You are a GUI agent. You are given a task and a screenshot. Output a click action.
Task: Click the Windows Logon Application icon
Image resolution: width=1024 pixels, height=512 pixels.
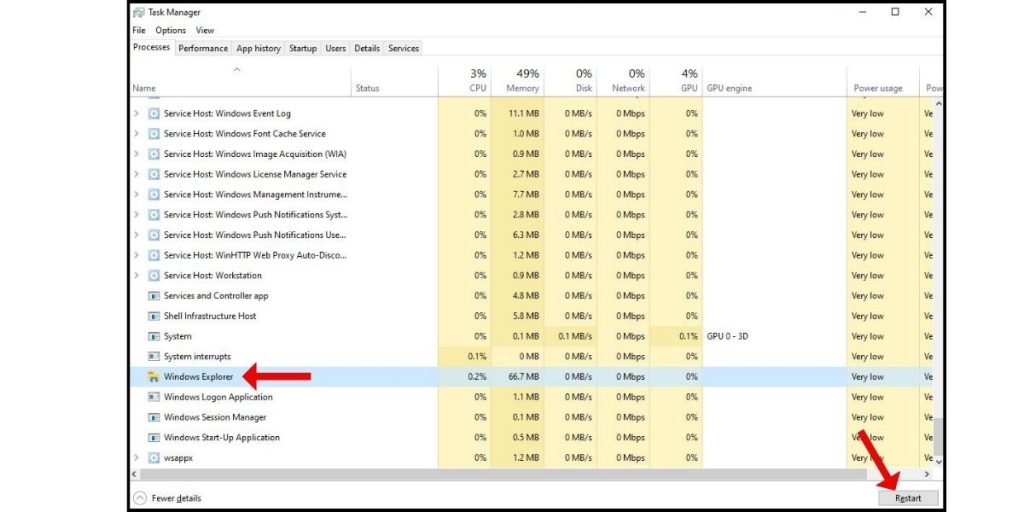tap(153, 397)
